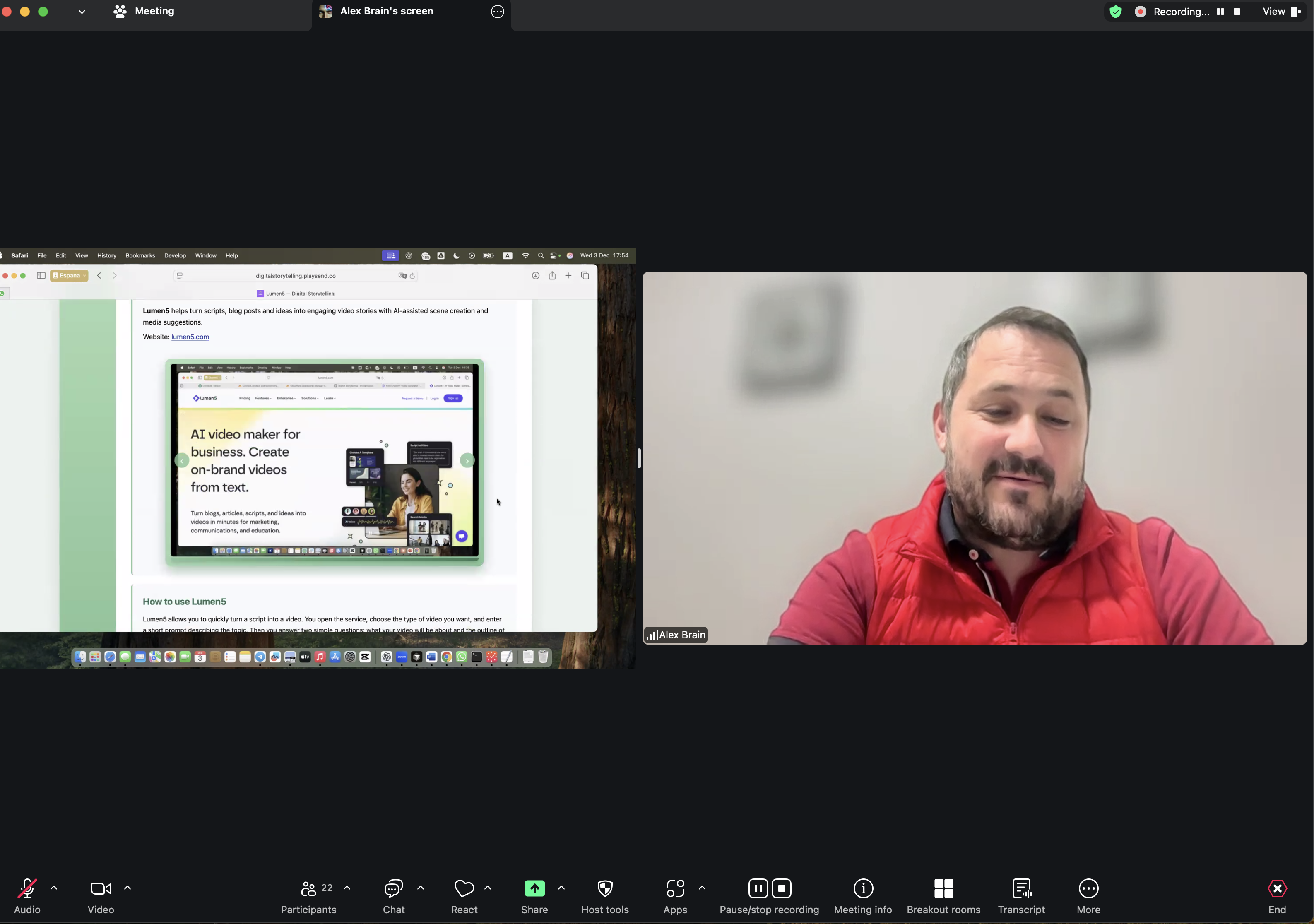Viewport: 1314px width, 924px height.
Task: Open the Apps panel
Action: (x=675, y=888)
